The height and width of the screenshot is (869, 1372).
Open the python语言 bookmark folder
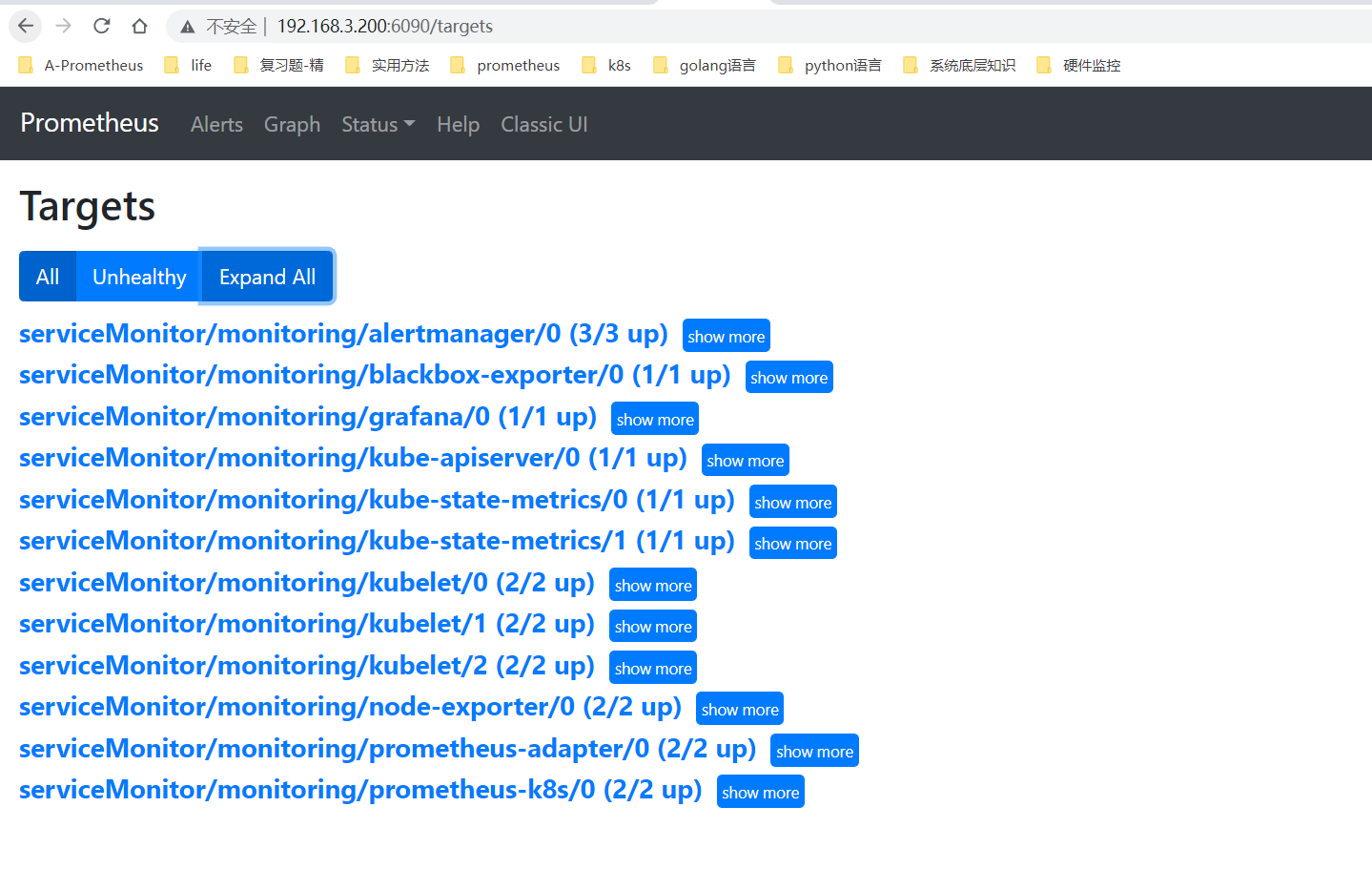[x=829, y=65]
